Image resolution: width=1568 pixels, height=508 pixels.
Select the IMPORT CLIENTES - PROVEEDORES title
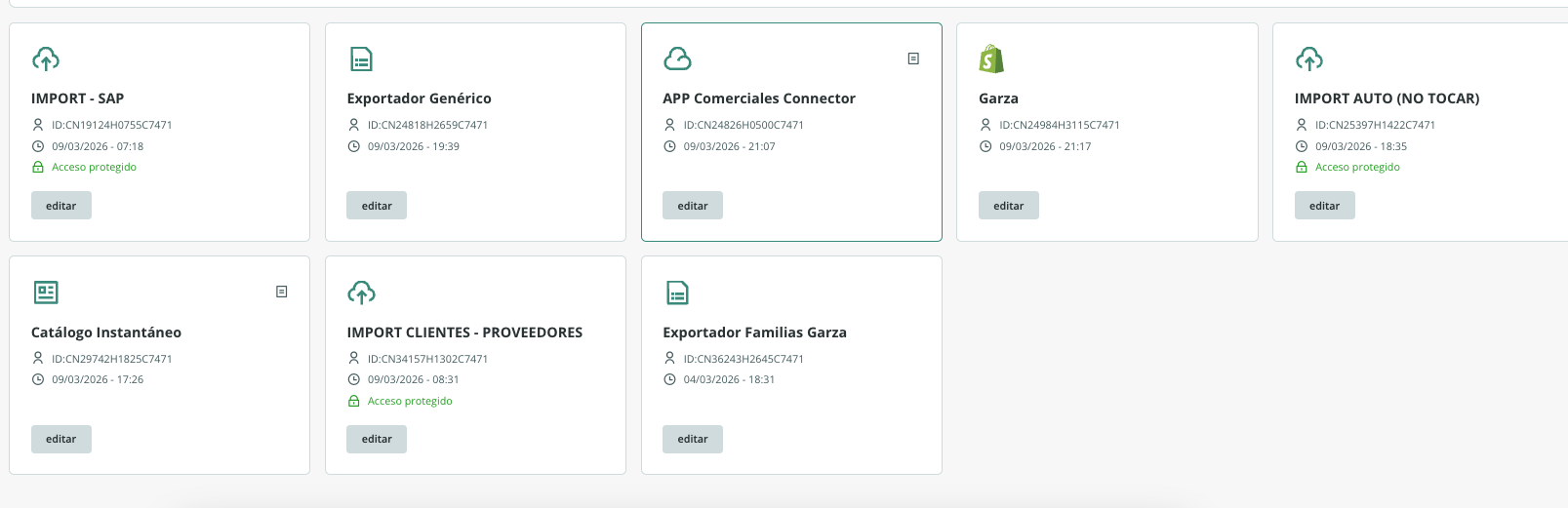pyautogui.click(x=465, y=332)
